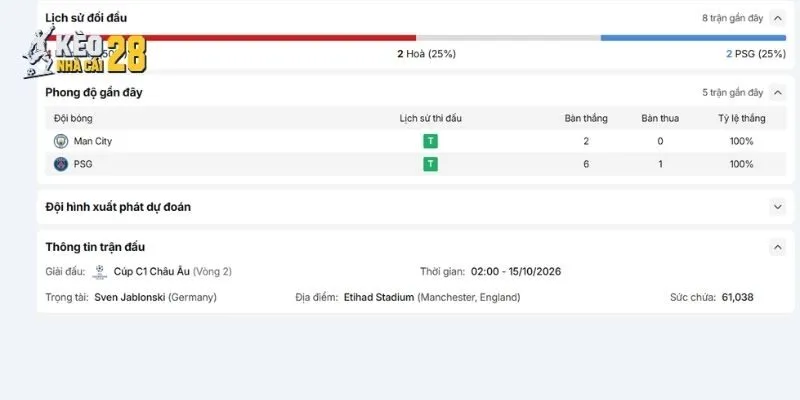800x400 pixels.
Task: Click the Kèo Nhà Cái 28 logo
Action: [85, 53]
